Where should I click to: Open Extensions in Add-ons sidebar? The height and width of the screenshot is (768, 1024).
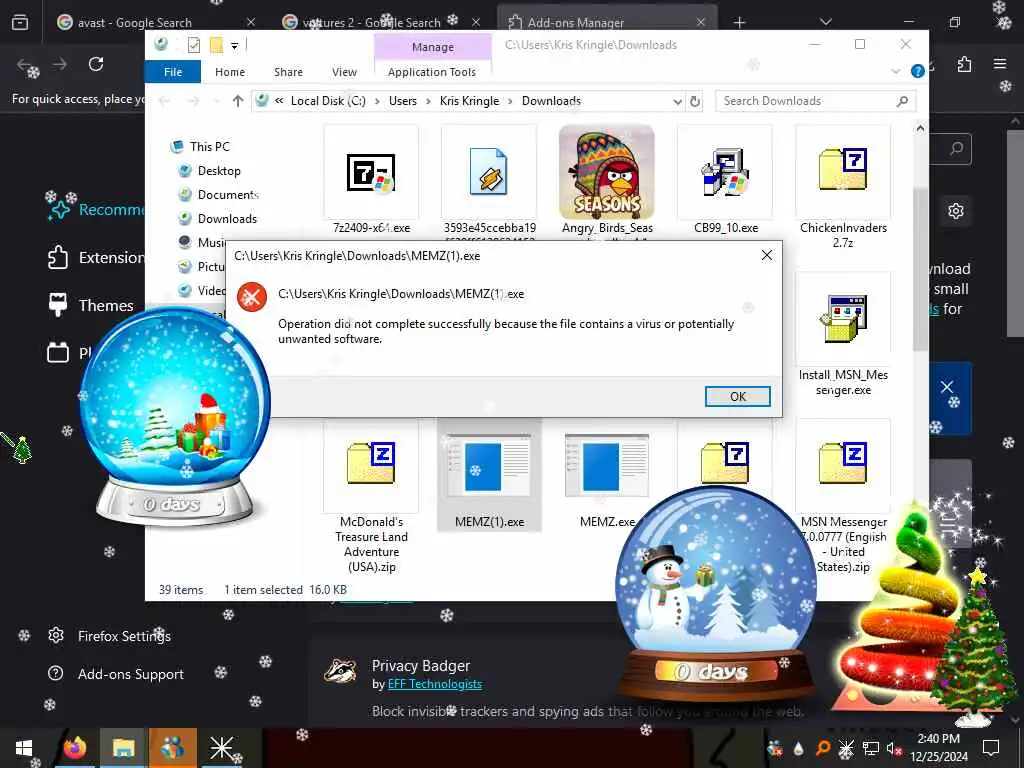coord(96,257)
